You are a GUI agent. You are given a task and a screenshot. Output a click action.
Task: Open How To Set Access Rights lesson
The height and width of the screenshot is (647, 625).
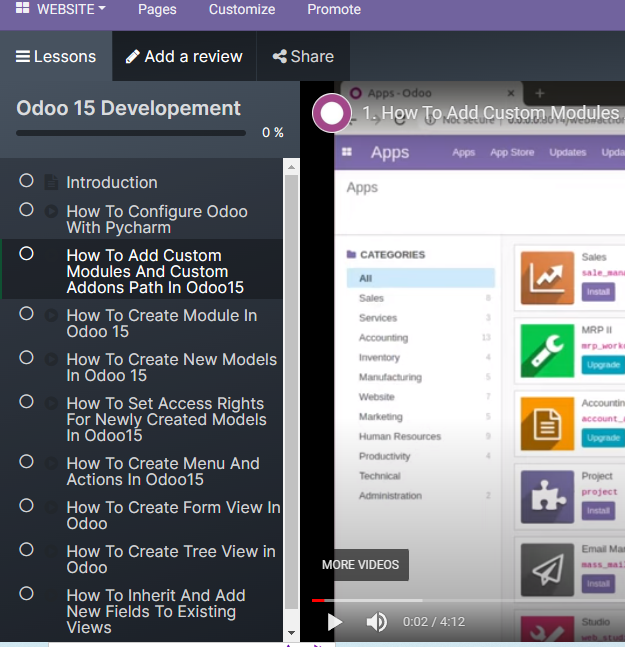coord(166,419)
